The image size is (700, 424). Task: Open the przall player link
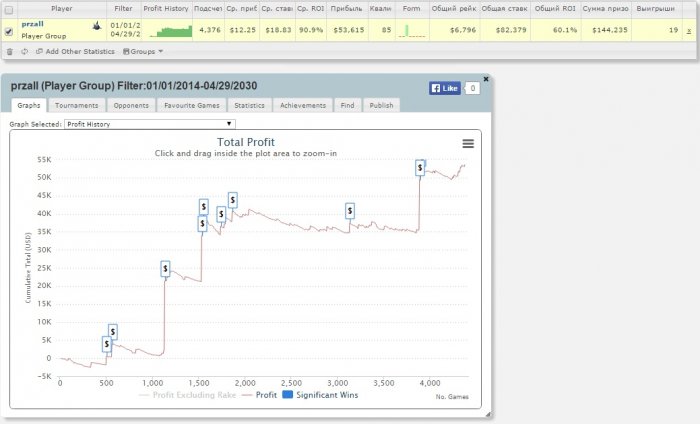tap(33, 24)
